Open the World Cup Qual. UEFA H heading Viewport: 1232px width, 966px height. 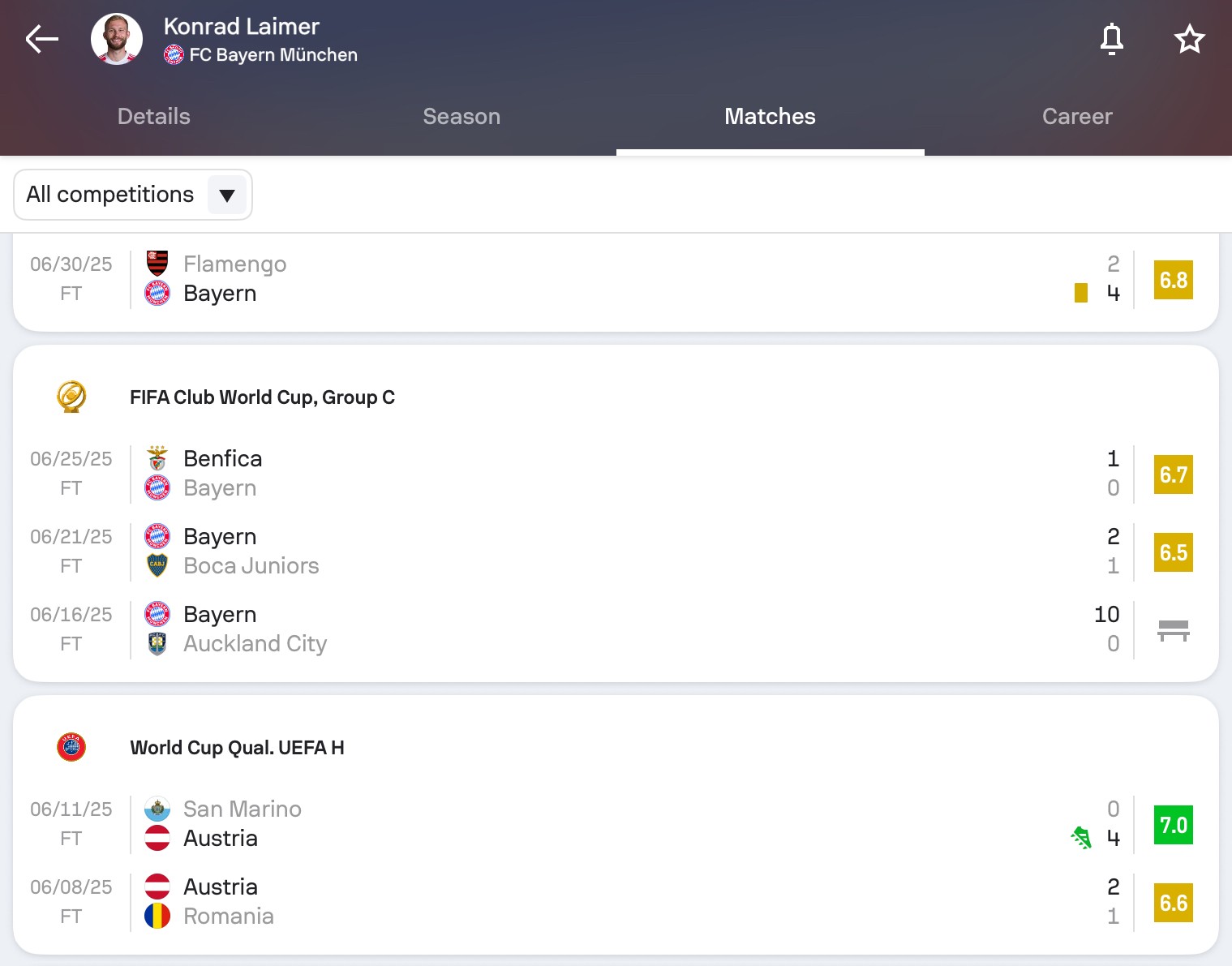pos(237,748)
